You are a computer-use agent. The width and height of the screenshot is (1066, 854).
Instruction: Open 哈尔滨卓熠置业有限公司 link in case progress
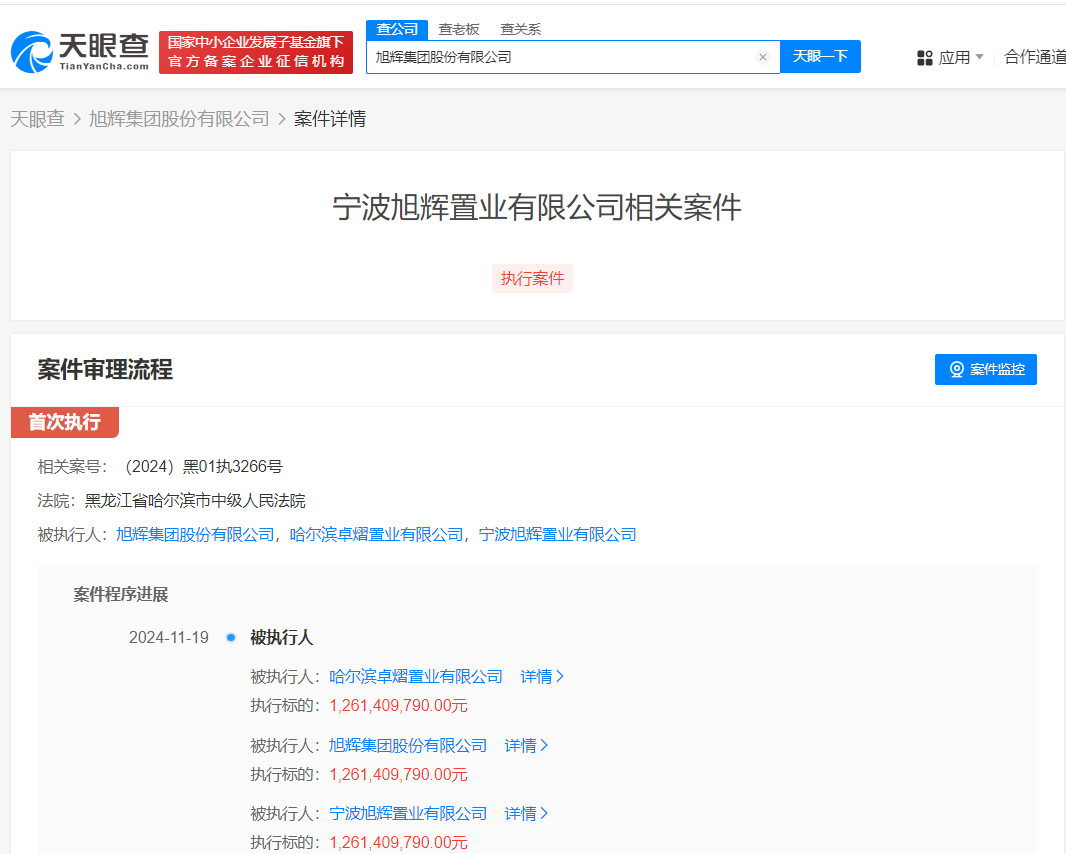(416, 677)
